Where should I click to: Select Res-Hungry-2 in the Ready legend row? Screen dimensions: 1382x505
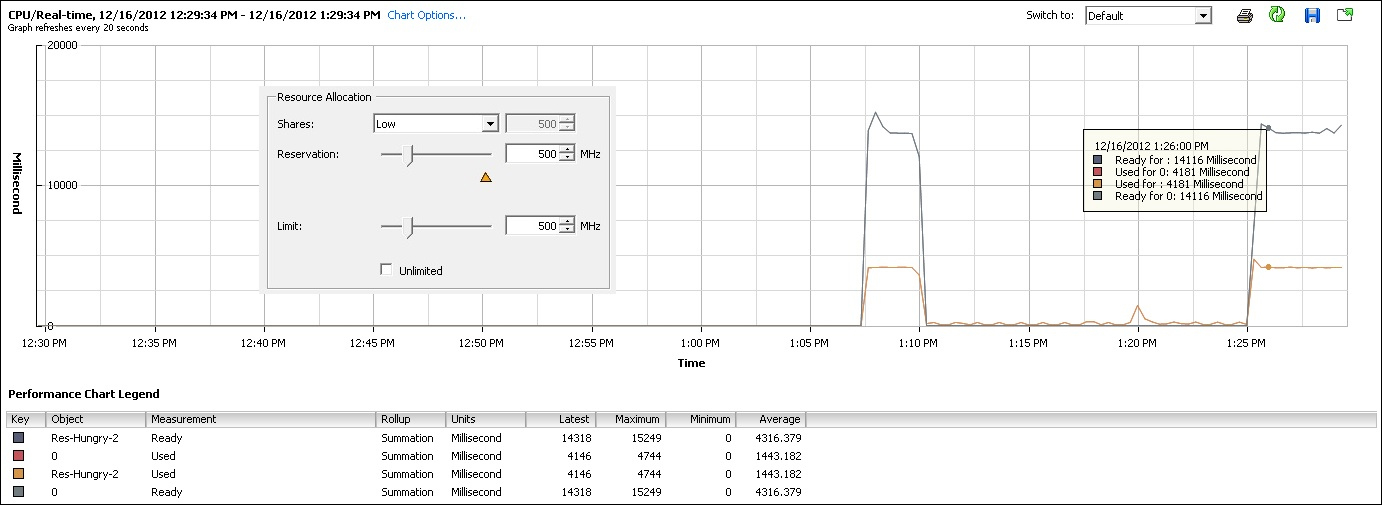85,438
